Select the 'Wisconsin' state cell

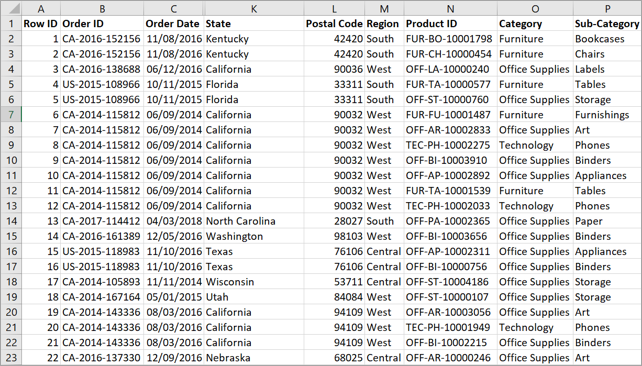[254, 282]
